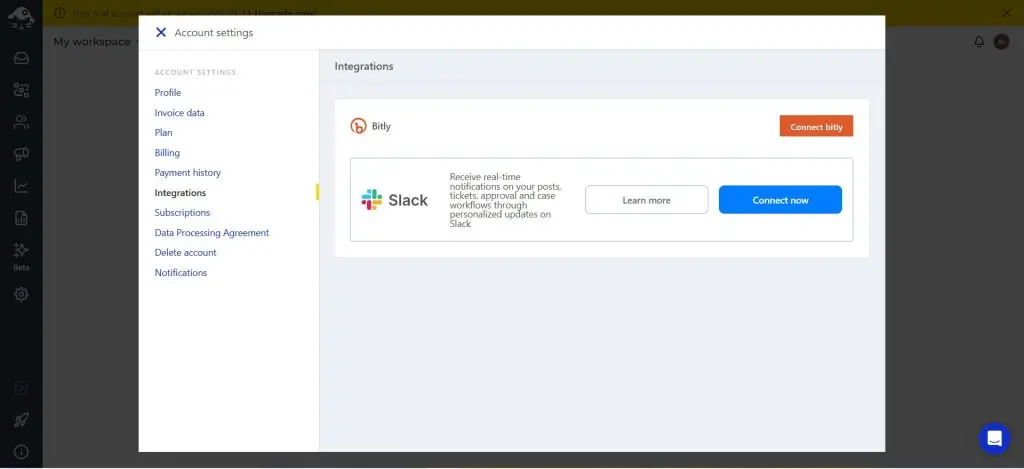Open the reports document icon in sidebar
The image size is (1024, 469).
[x=21, y=218]
